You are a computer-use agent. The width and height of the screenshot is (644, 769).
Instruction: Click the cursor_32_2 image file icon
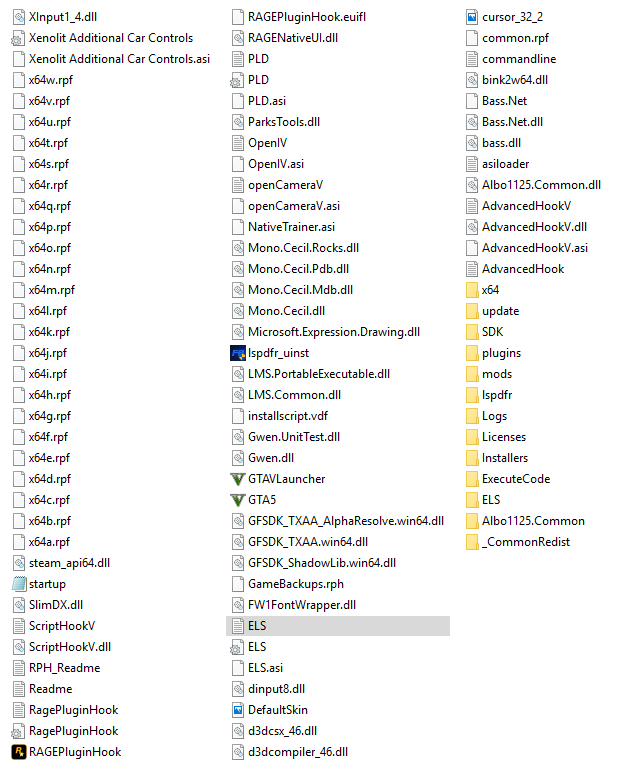tap(471, 17)
